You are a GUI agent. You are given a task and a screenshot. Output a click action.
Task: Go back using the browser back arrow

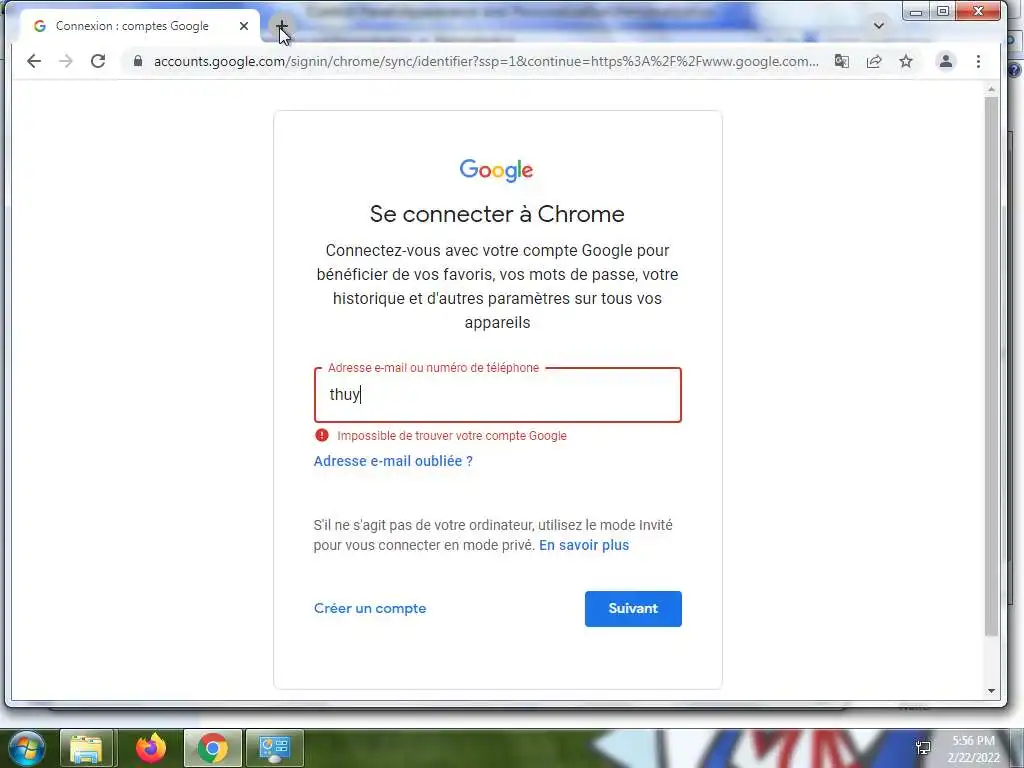pyautogui.click(x=33, y=61)
